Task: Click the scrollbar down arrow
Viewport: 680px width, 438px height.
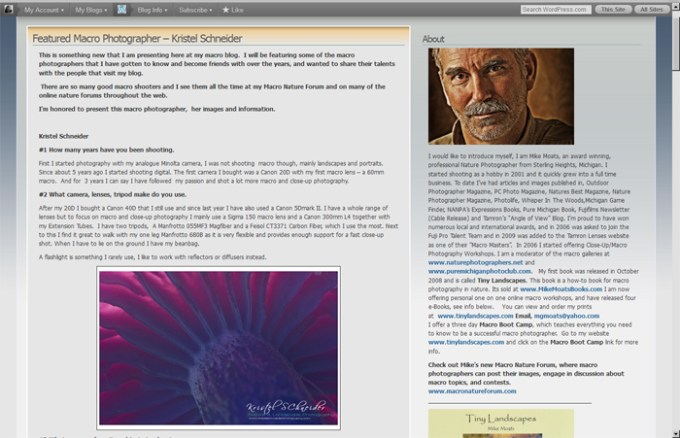Action: tap(673, 432)
